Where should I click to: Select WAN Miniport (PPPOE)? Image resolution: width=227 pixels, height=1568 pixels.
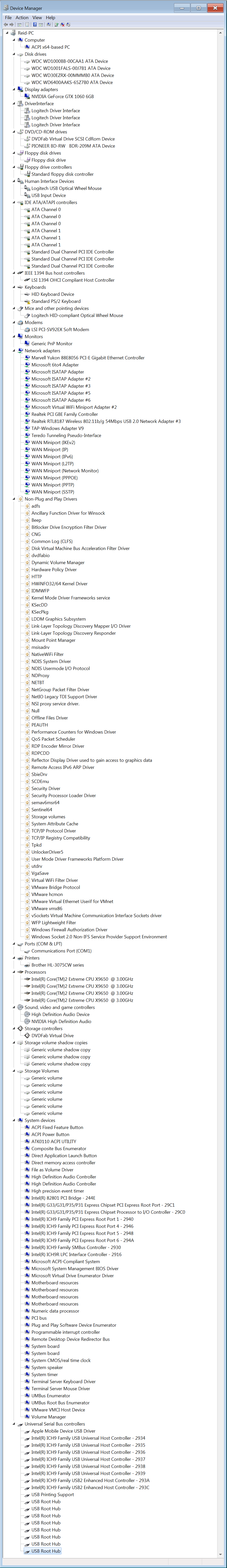tap(55, 478)
